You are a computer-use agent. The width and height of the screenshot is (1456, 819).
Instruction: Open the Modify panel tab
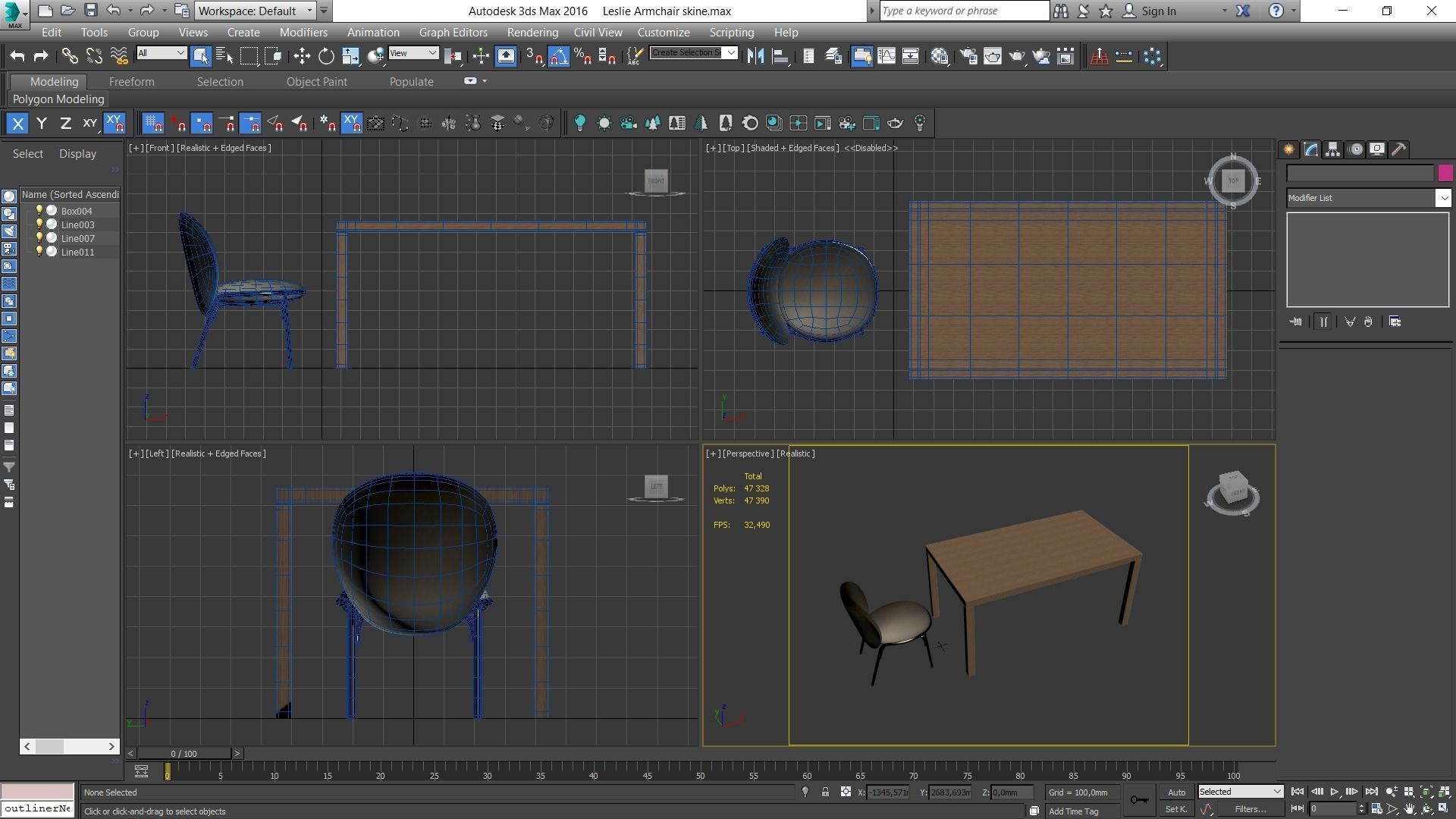1310,149
